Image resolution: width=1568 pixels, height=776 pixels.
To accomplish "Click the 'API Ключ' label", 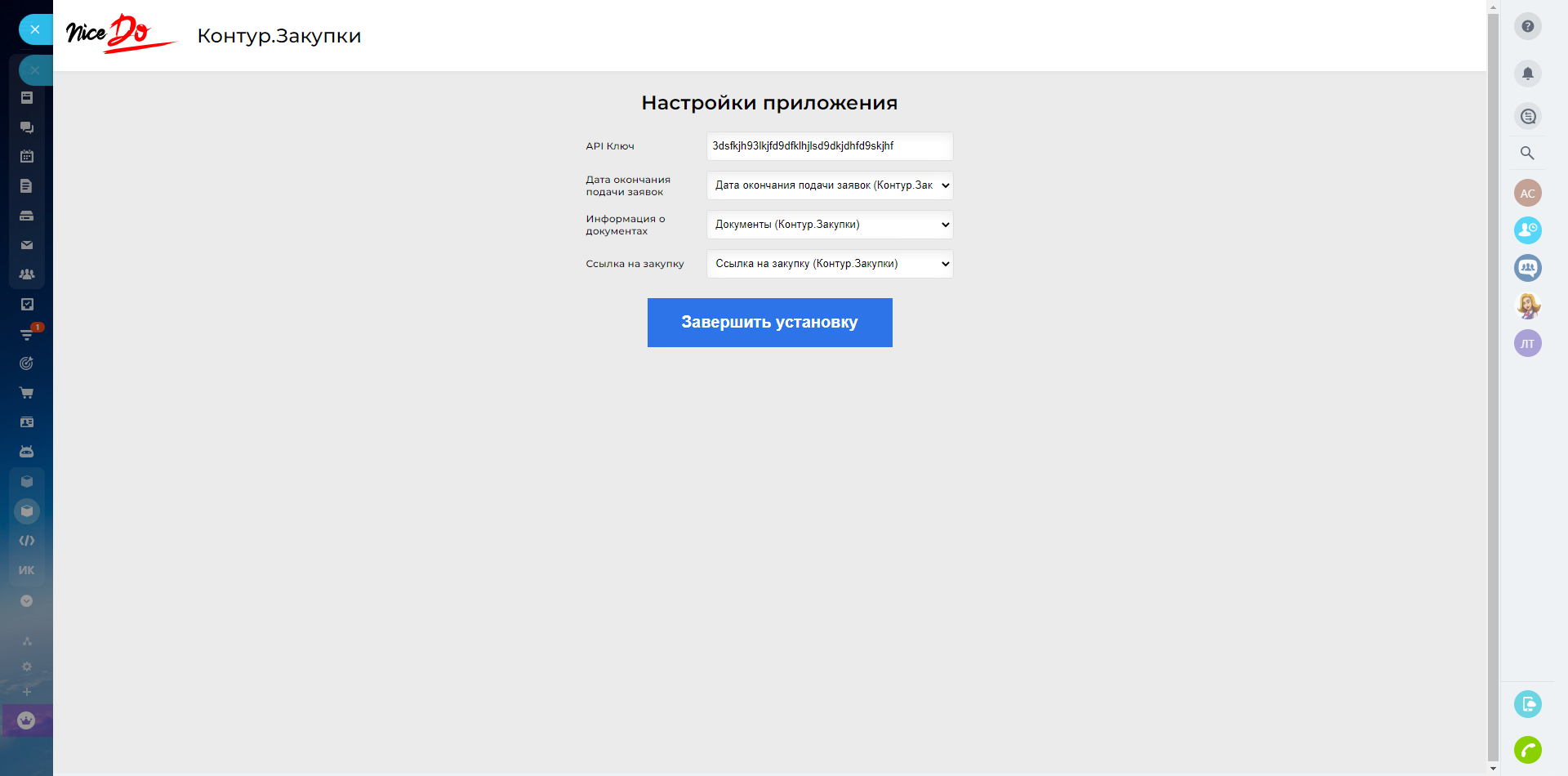I will [x=610, y=146].
